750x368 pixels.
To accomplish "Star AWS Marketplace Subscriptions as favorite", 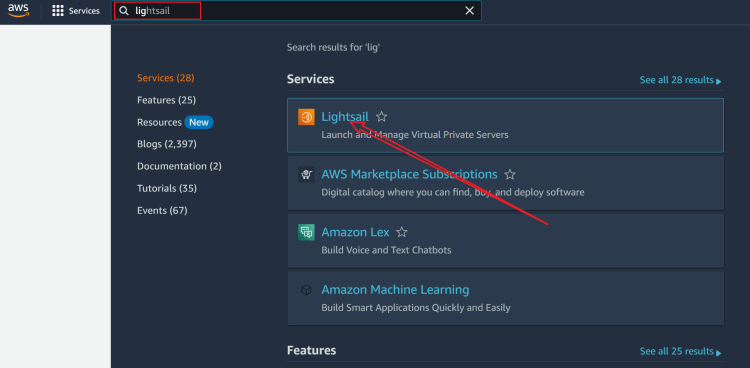I will click(510, 174).
